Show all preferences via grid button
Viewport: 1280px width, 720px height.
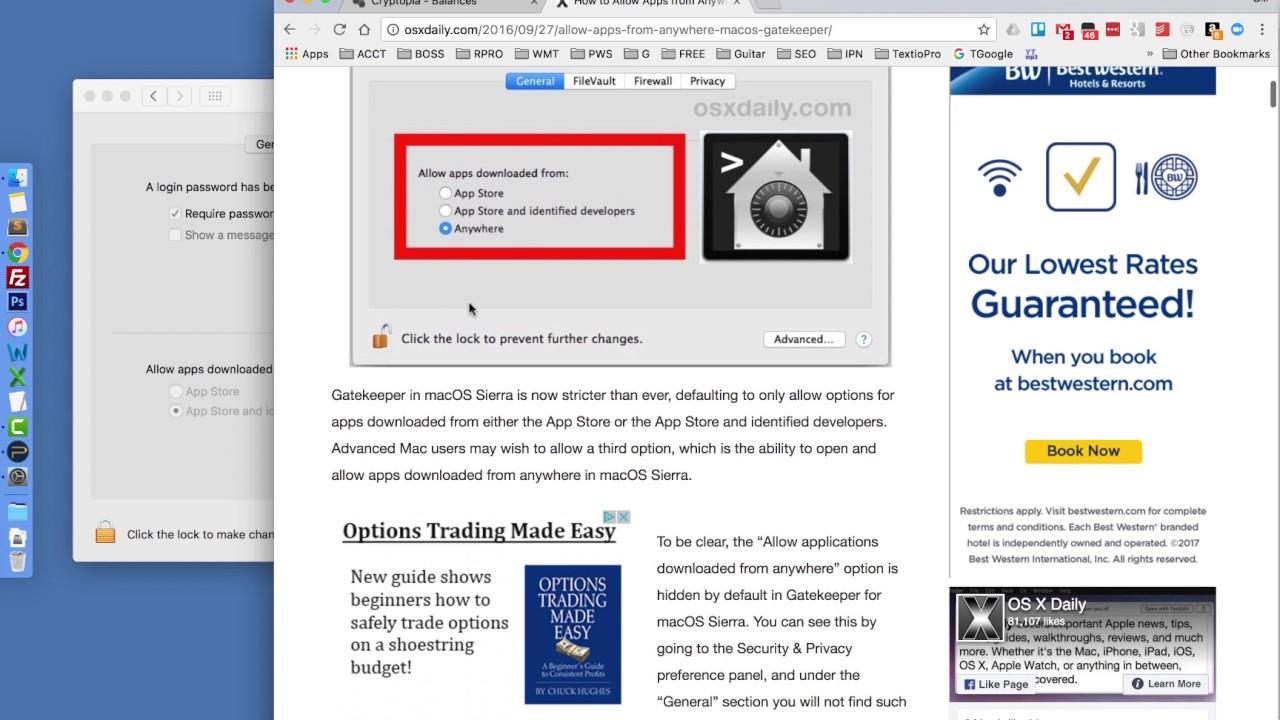[215, 96]
